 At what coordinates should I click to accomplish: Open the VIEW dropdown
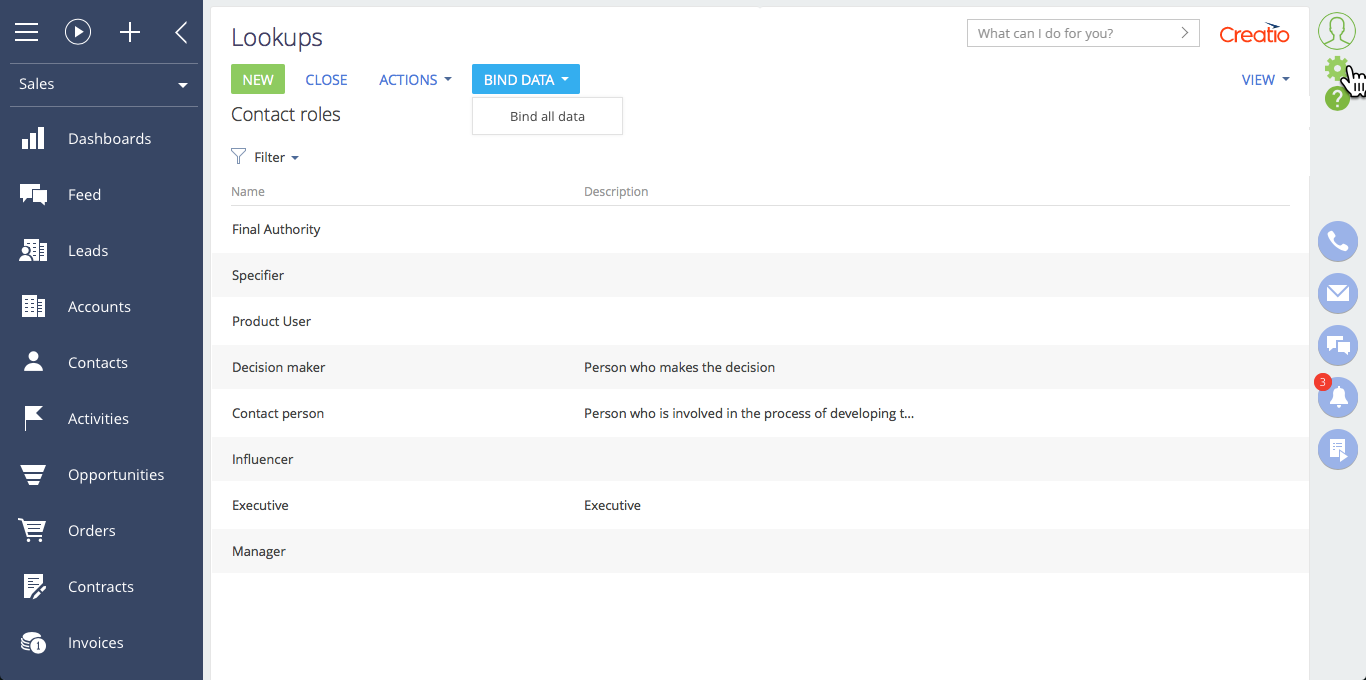1263,79
